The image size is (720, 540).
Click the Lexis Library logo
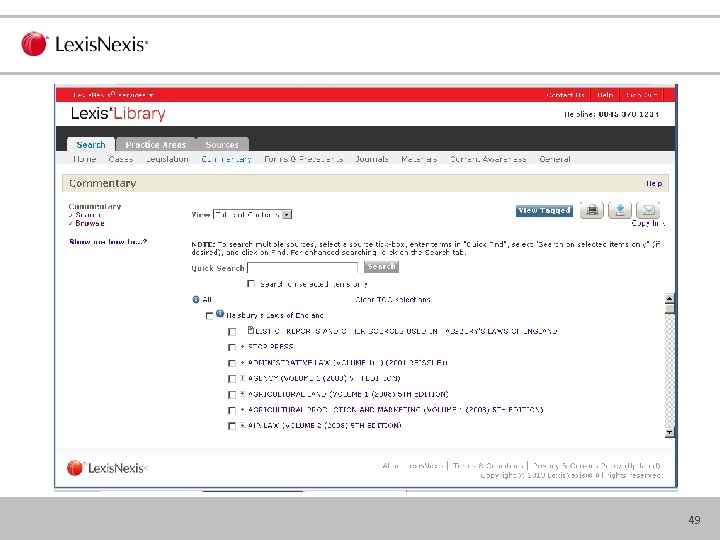(x=118, y=113)
